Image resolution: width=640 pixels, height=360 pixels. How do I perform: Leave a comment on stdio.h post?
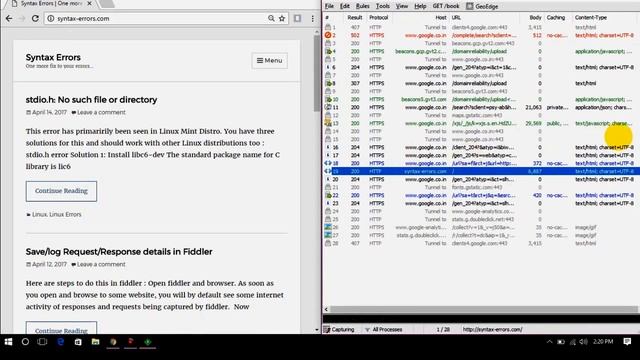pyautogui.click(x=101, y=112)
